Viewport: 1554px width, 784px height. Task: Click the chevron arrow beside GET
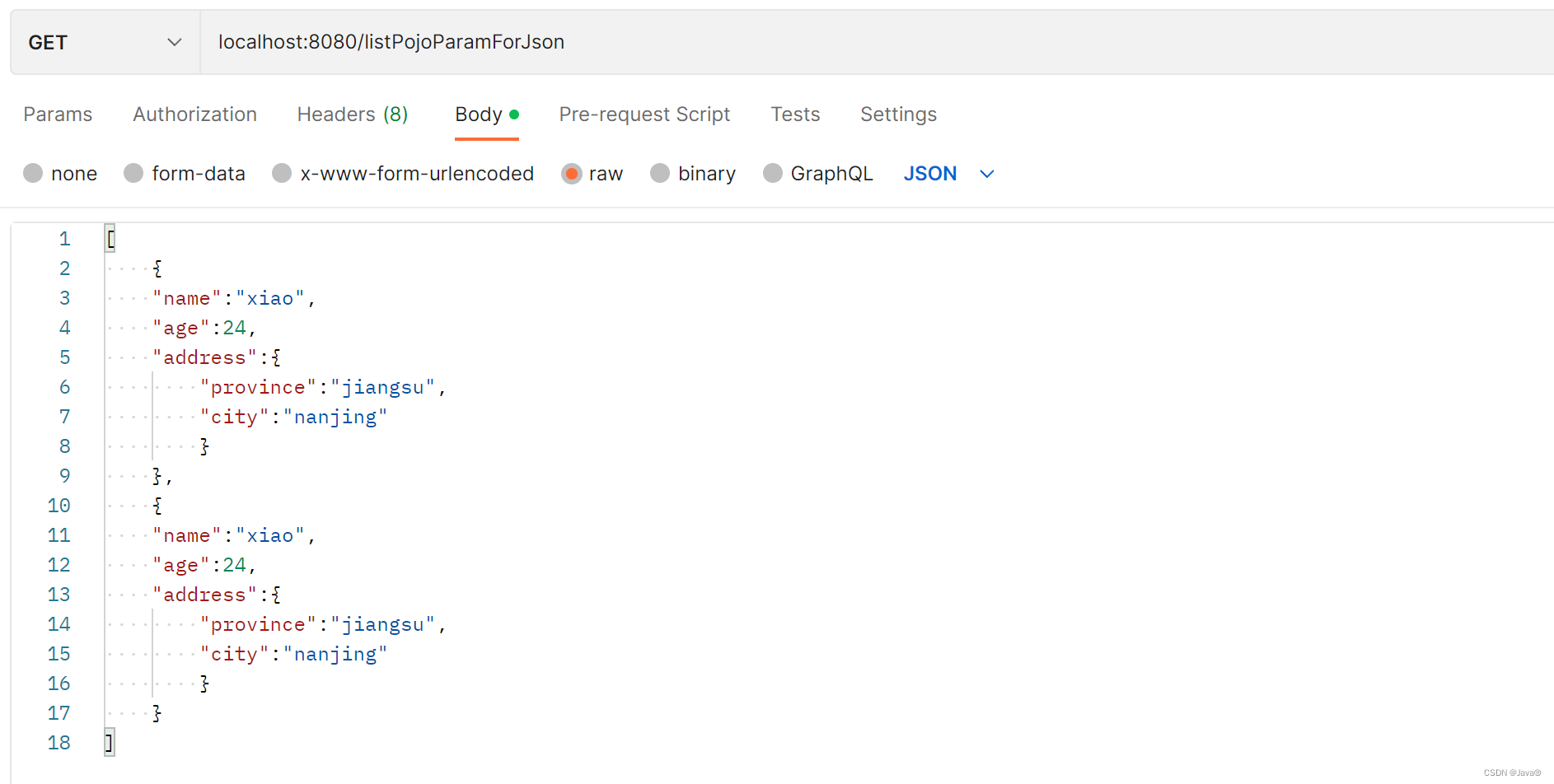175,42
